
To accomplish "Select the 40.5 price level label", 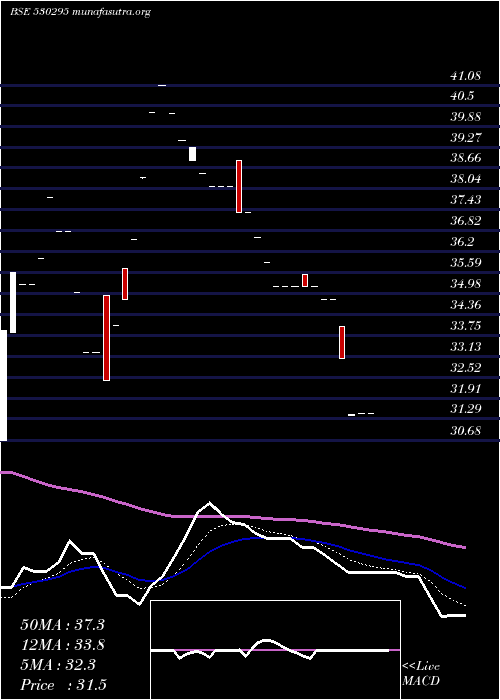I will point(462,96).
